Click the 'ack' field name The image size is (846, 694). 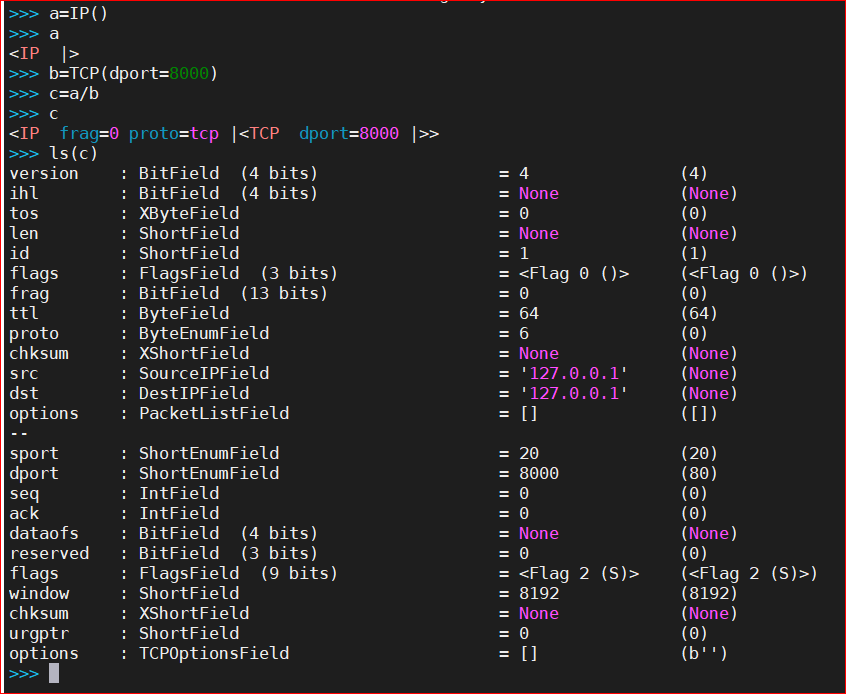pyautogui.click(x=24, y=513)
